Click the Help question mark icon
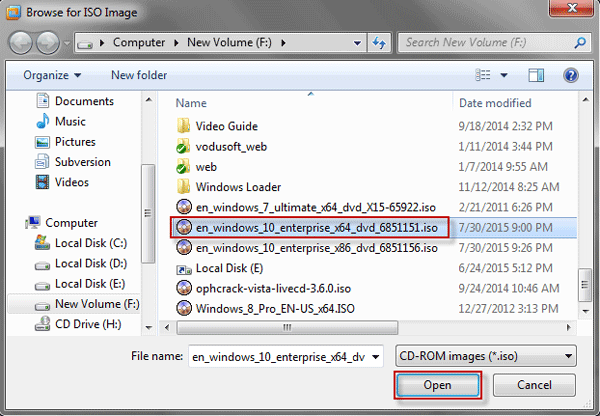Screen dimensions: 600x416 pos(570,75)
